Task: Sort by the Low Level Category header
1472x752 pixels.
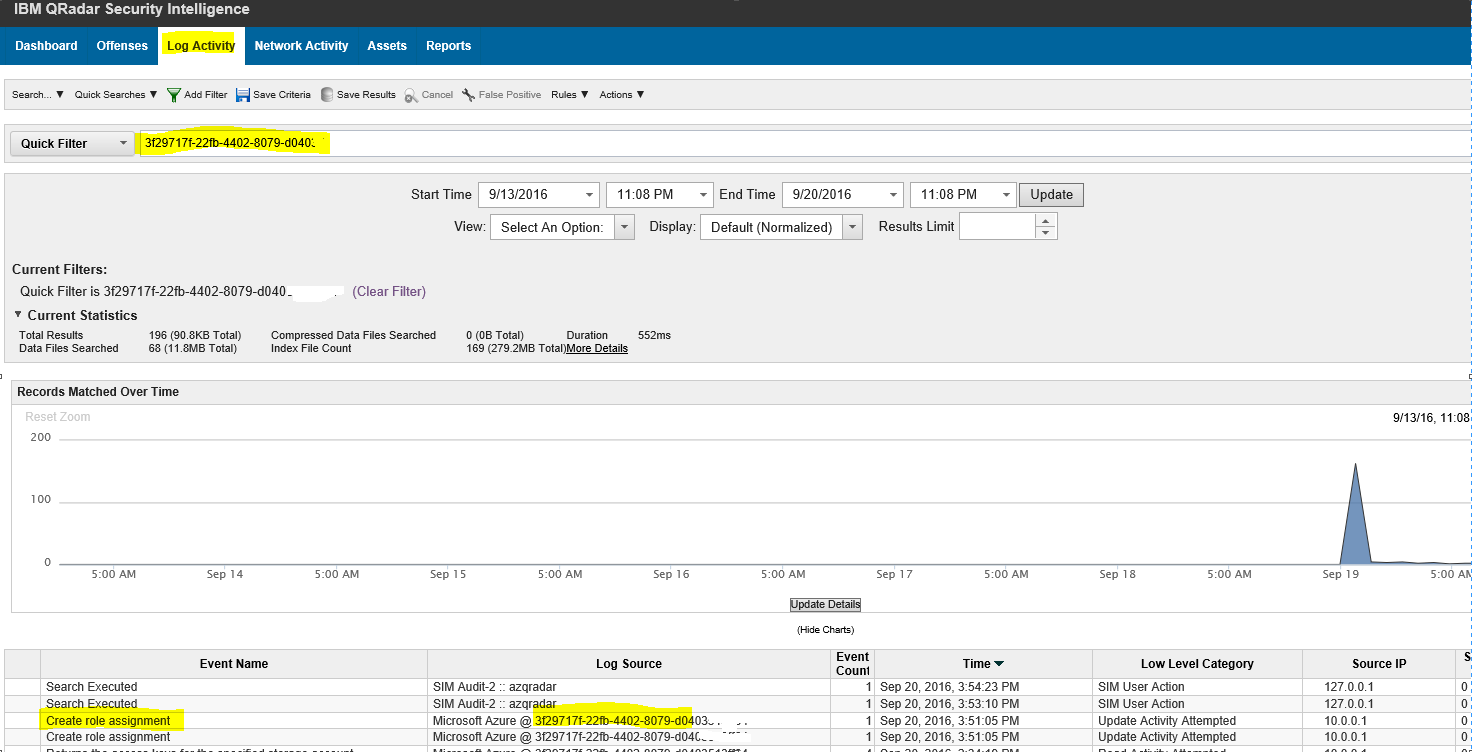Action: pos(1197,664)
